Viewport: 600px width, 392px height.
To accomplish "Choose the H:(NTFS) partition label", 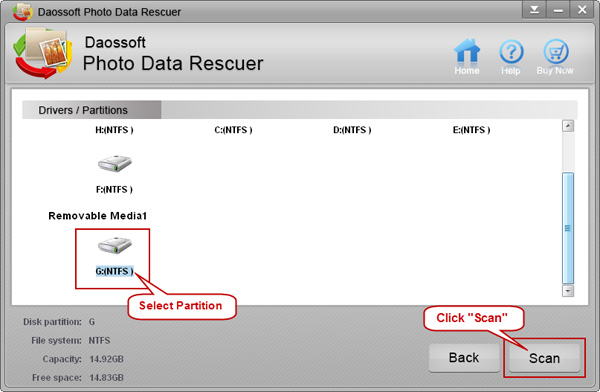I will pyautogui.click(x=114, y=130).
